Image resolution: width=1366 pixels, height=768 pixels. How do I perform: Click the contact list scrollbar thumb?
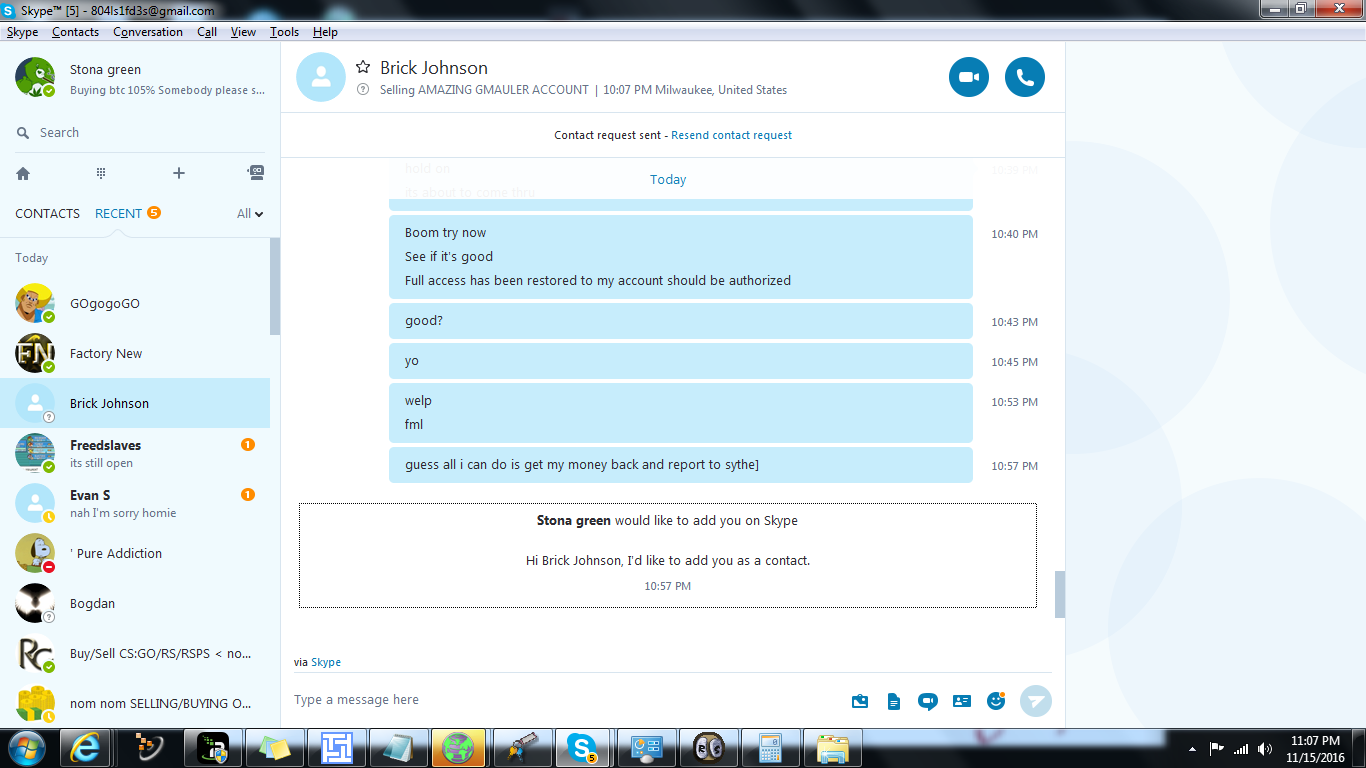coord(275,286)
